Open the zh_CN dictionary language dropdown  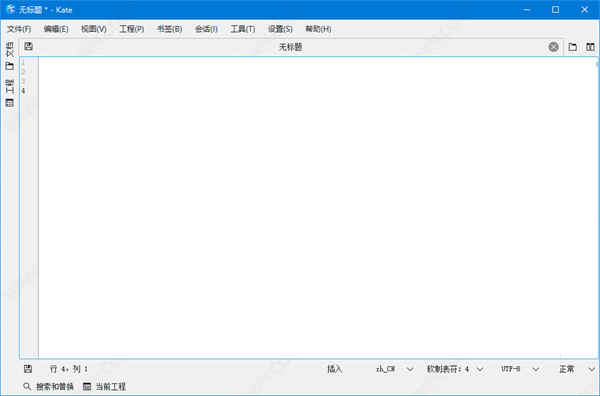395,369
